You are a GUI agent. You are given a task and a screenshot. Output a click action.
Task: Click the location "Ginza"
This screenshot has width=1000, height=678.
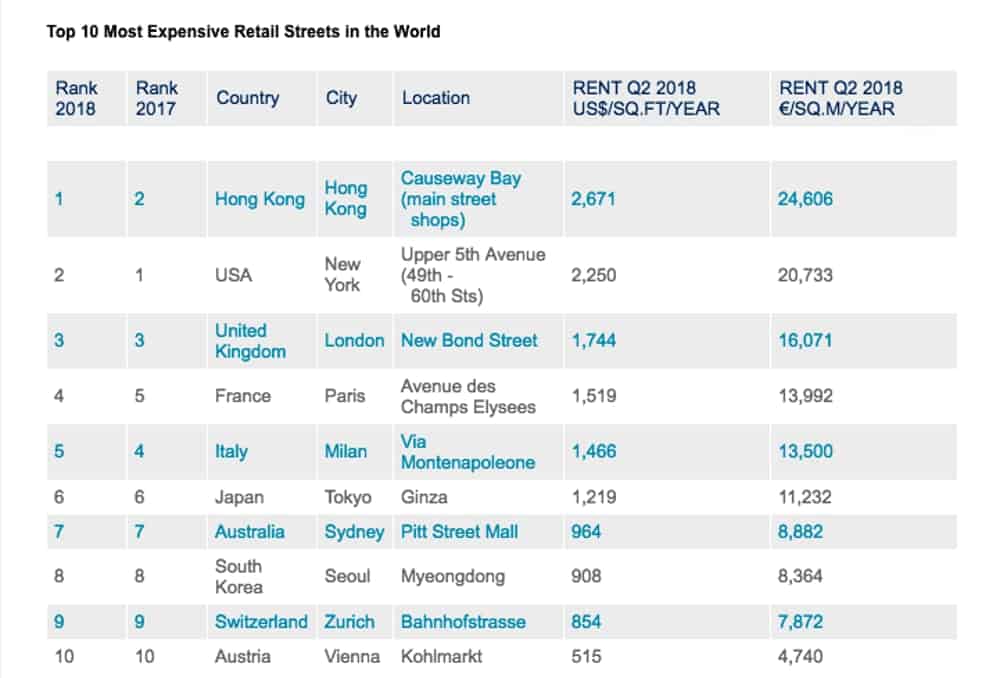[x=423, y=497]
